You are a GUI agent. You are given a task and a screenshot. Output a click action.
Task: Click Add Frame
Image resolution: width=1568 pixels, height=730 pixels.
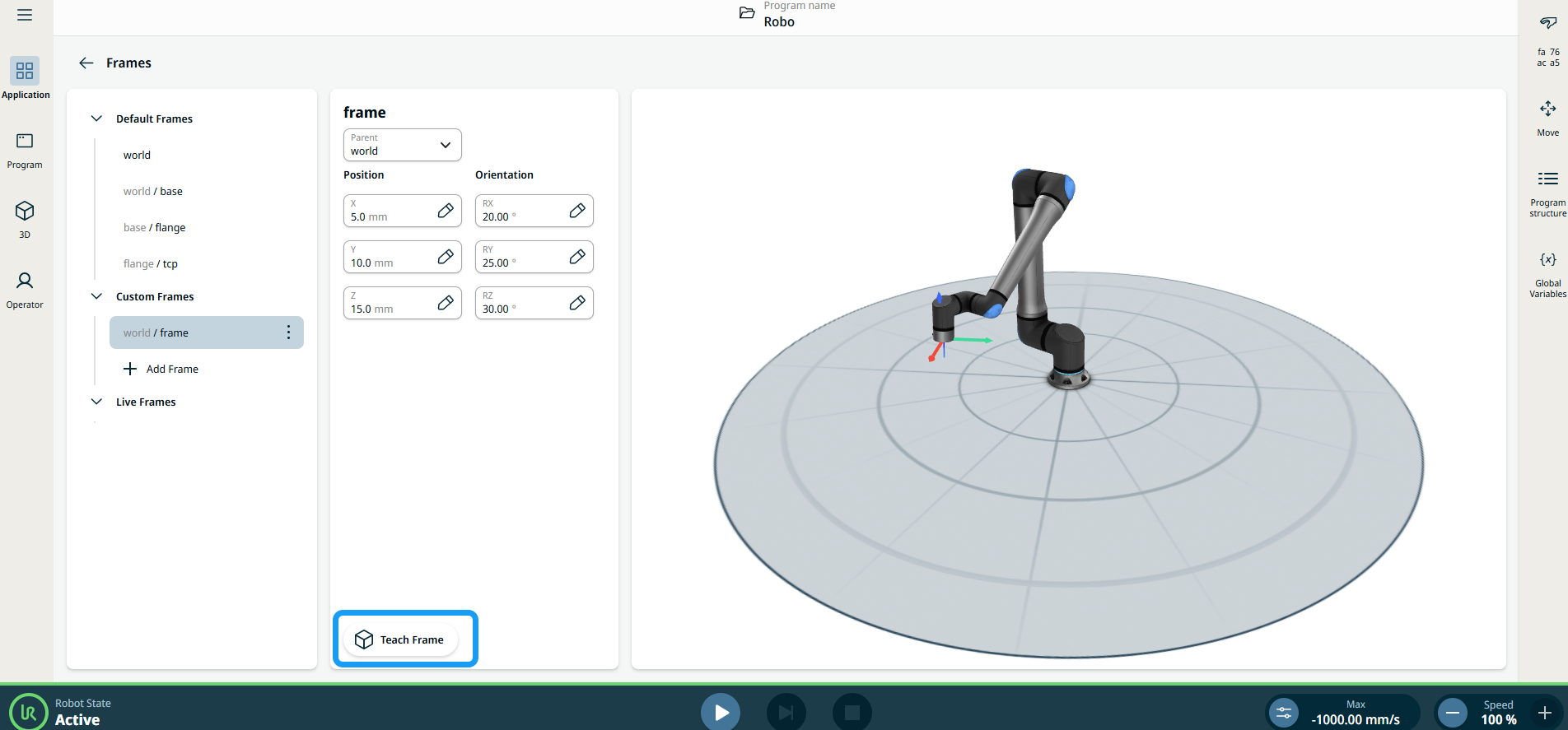point(161,369)
